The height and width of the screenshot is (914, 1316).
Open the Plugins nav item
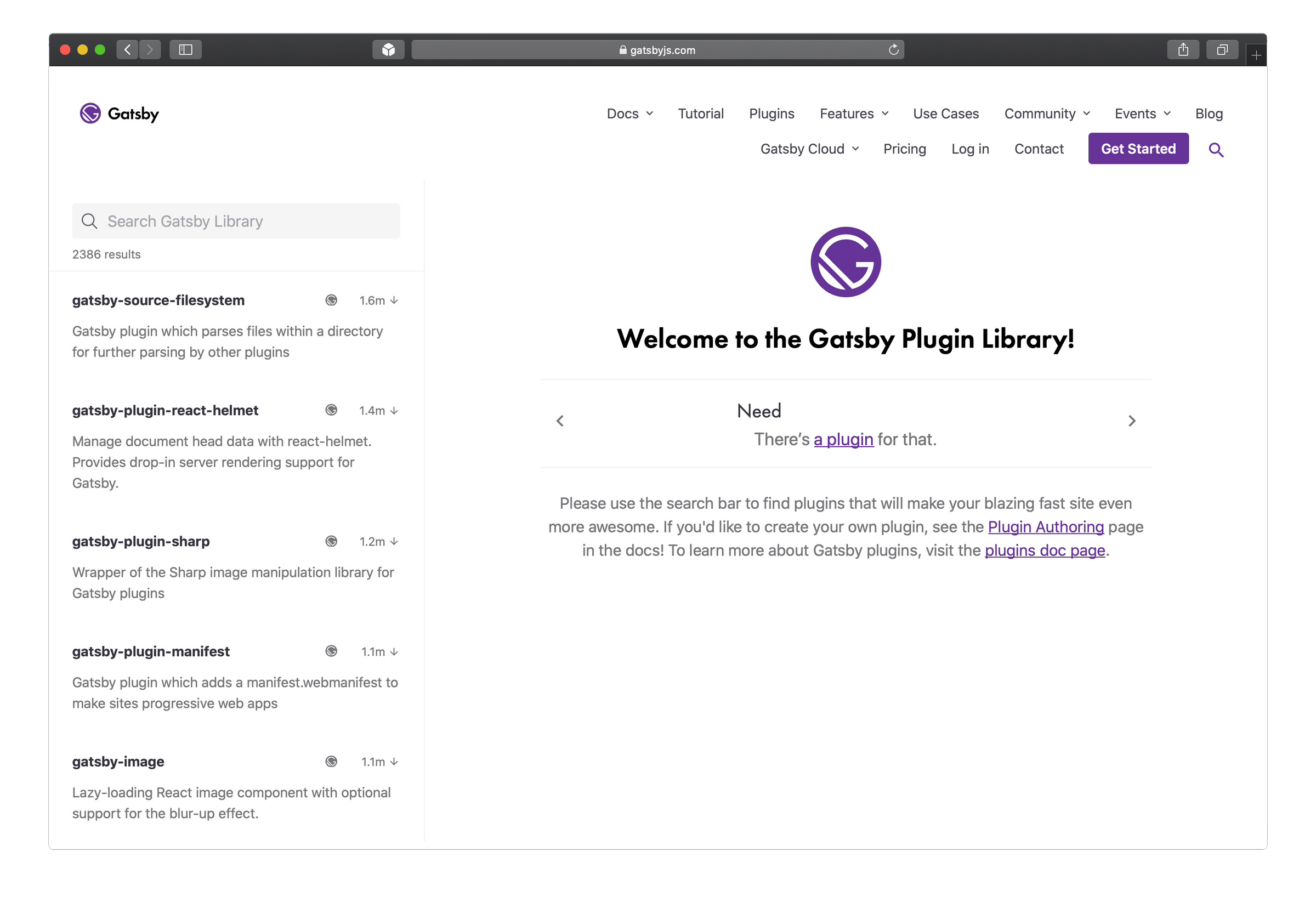pos(772,113)
